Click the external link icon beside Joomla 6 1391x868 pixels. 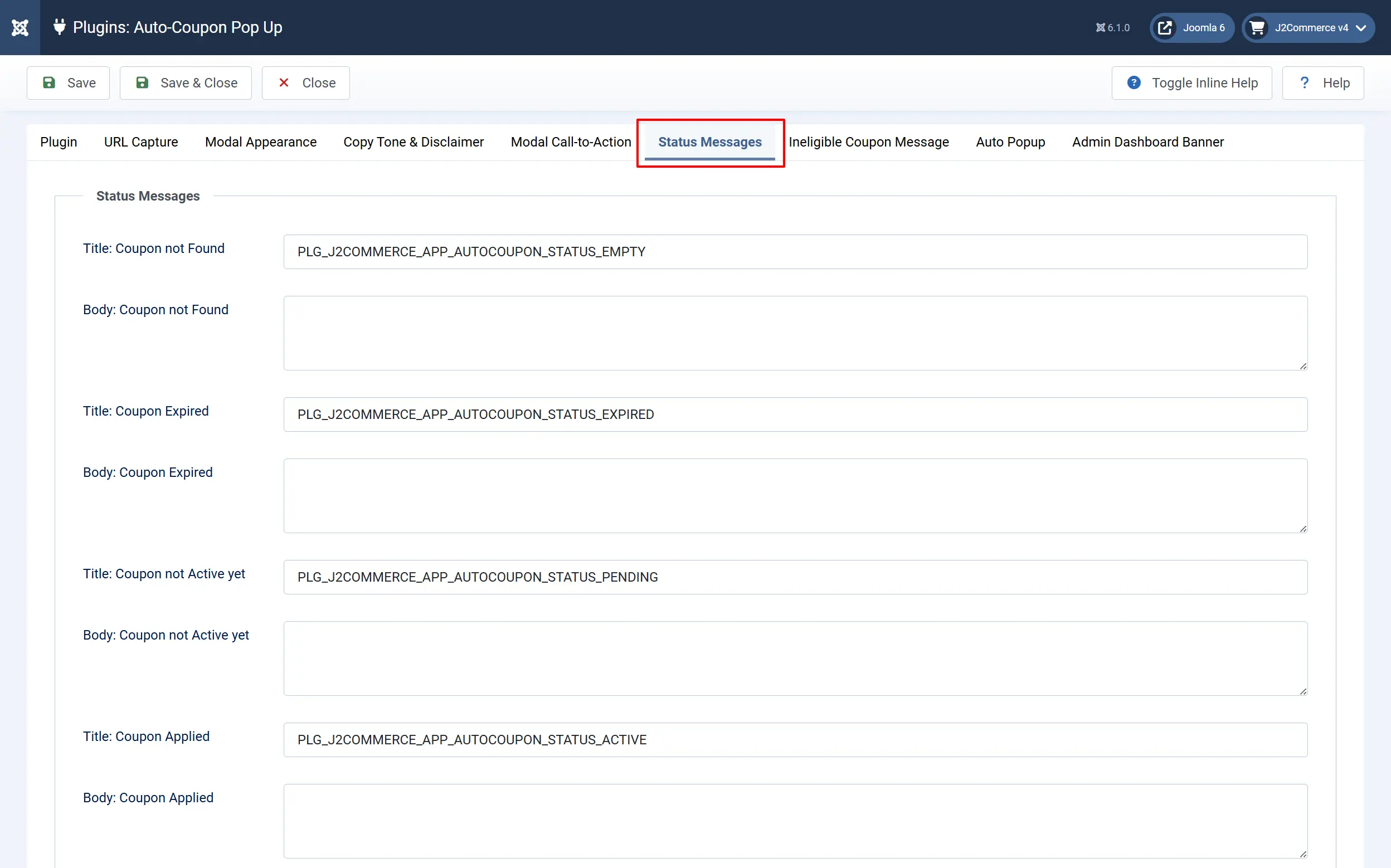pos(1165,27)
